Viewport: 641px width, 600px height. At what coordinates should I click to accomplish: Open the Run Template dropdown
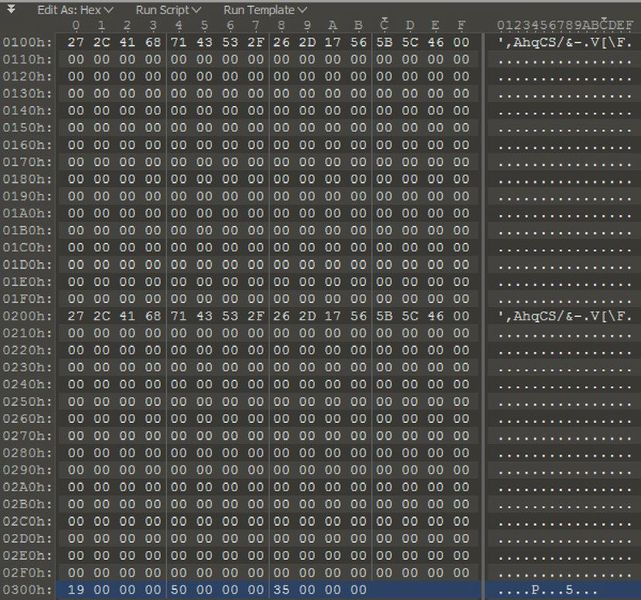[265, 10]
